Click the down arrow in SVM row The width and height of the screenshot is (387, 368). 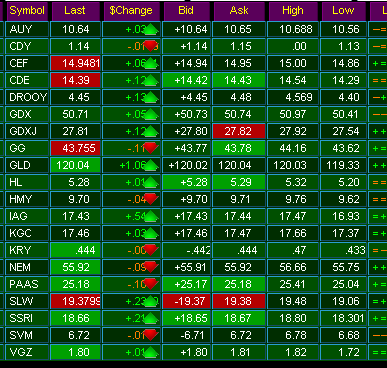tap(151, 335)
